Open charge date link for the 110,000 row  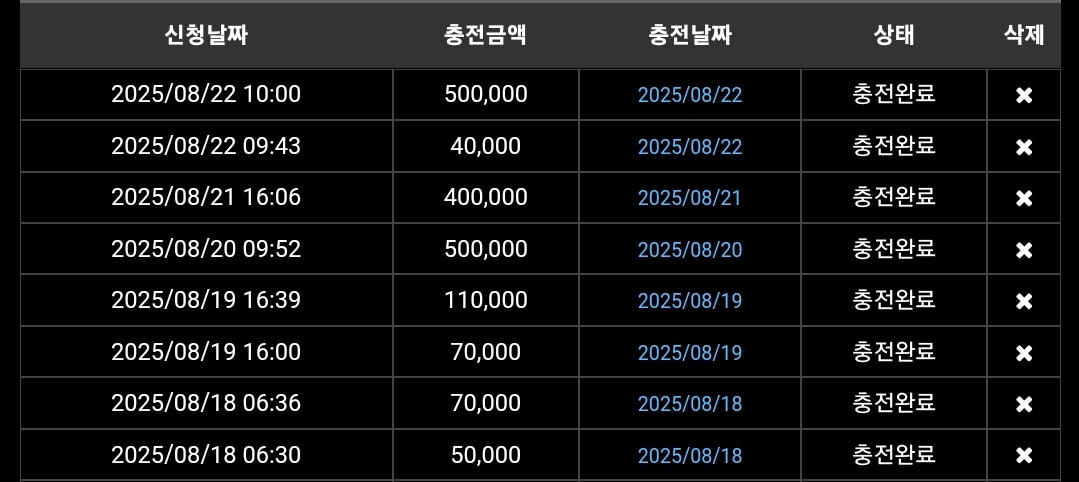tap(690, 301)
